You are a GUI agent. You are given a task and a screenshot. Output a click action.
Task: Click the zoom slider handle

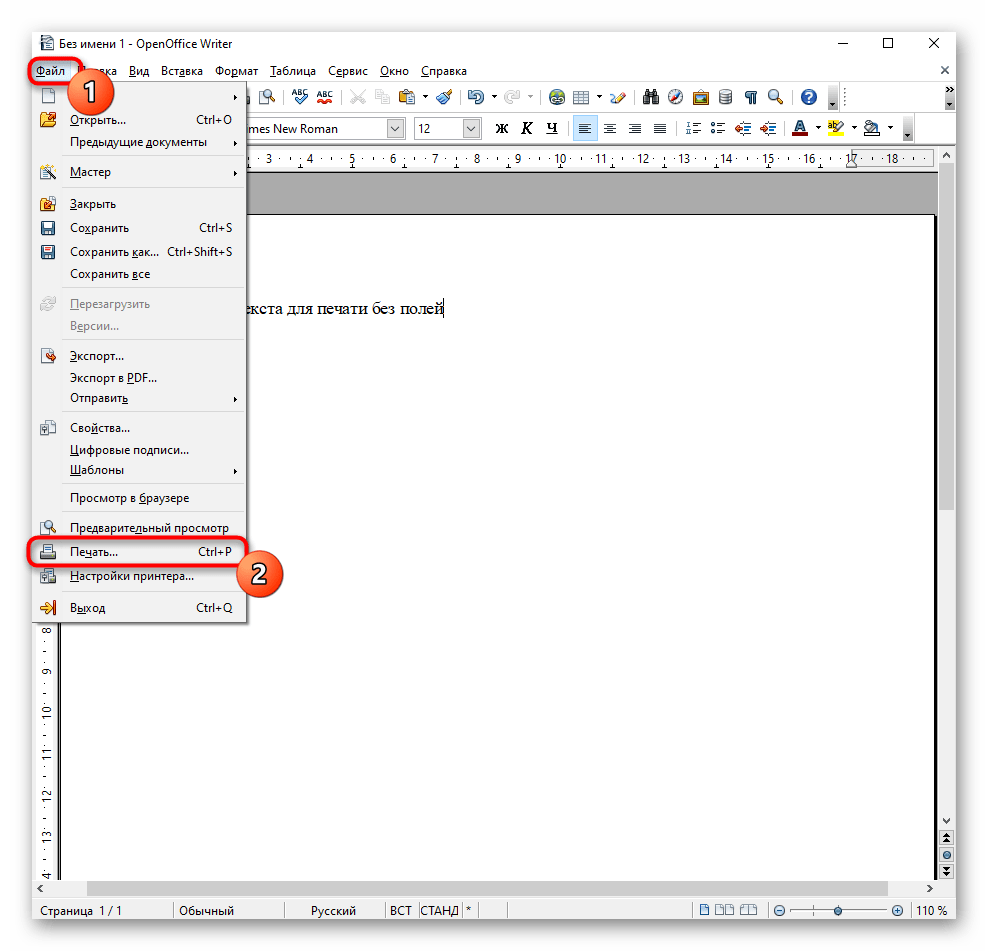point(838,911)
